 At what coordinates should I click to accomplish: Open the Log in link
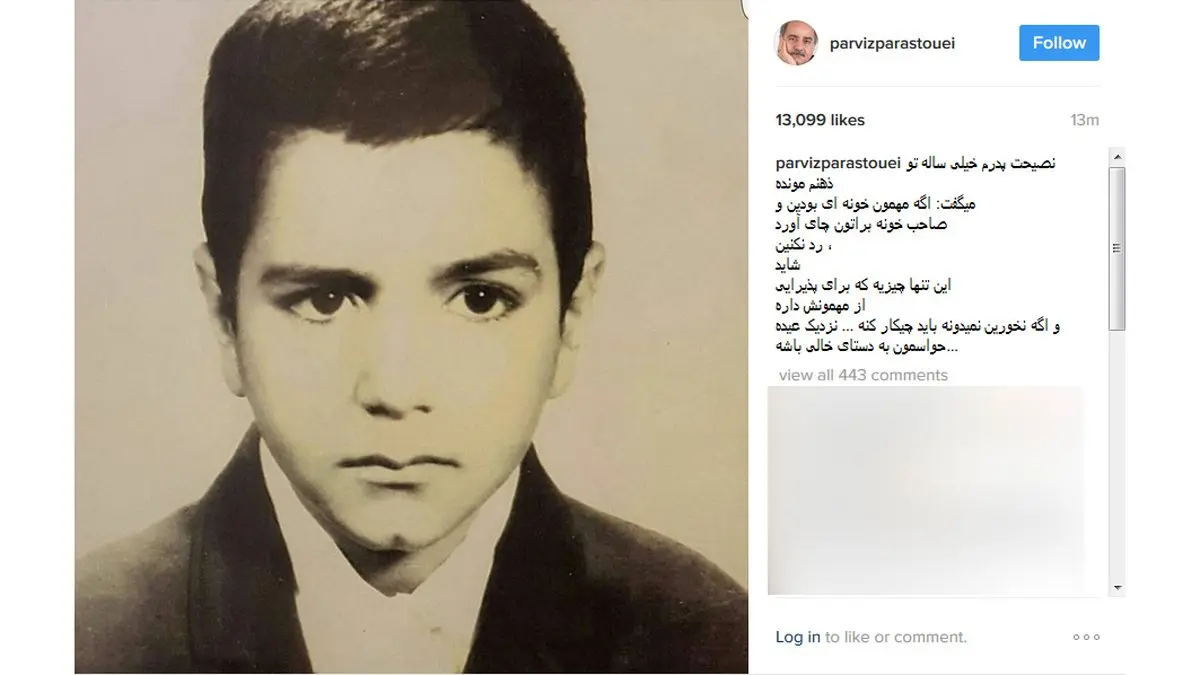point(798,637)
